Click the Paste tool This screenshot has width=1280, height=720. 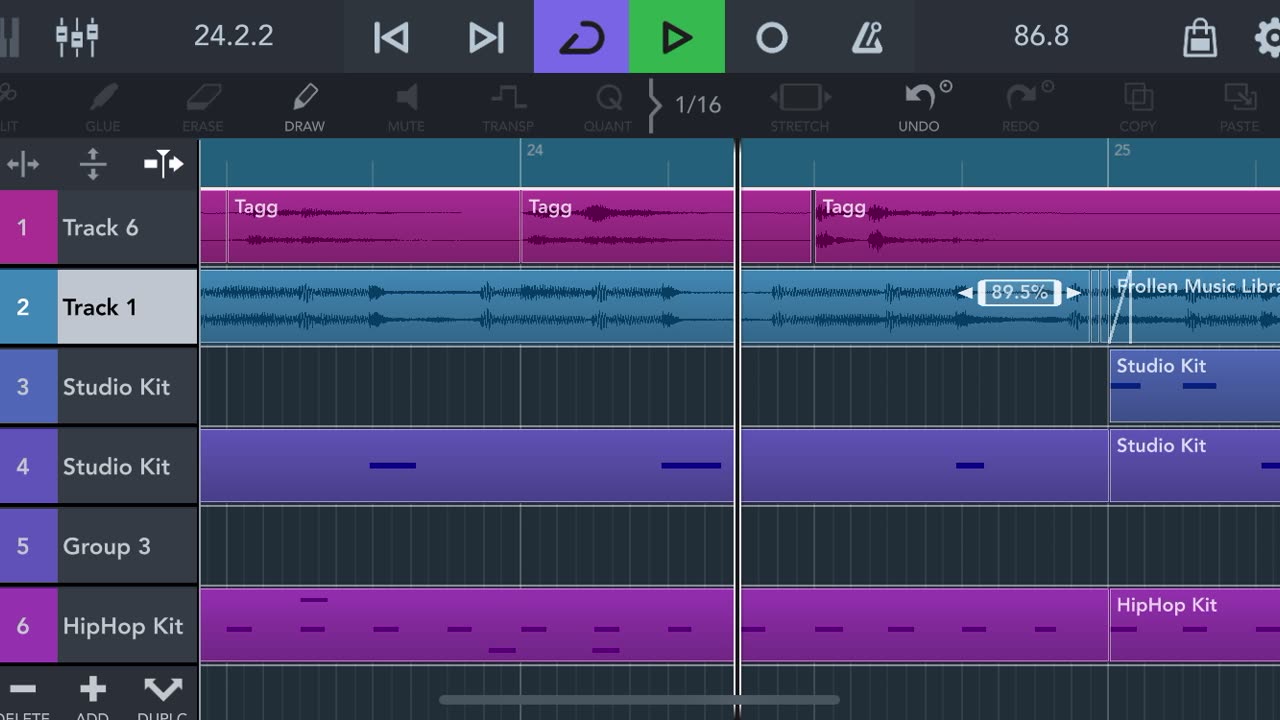click(1240, 107)
